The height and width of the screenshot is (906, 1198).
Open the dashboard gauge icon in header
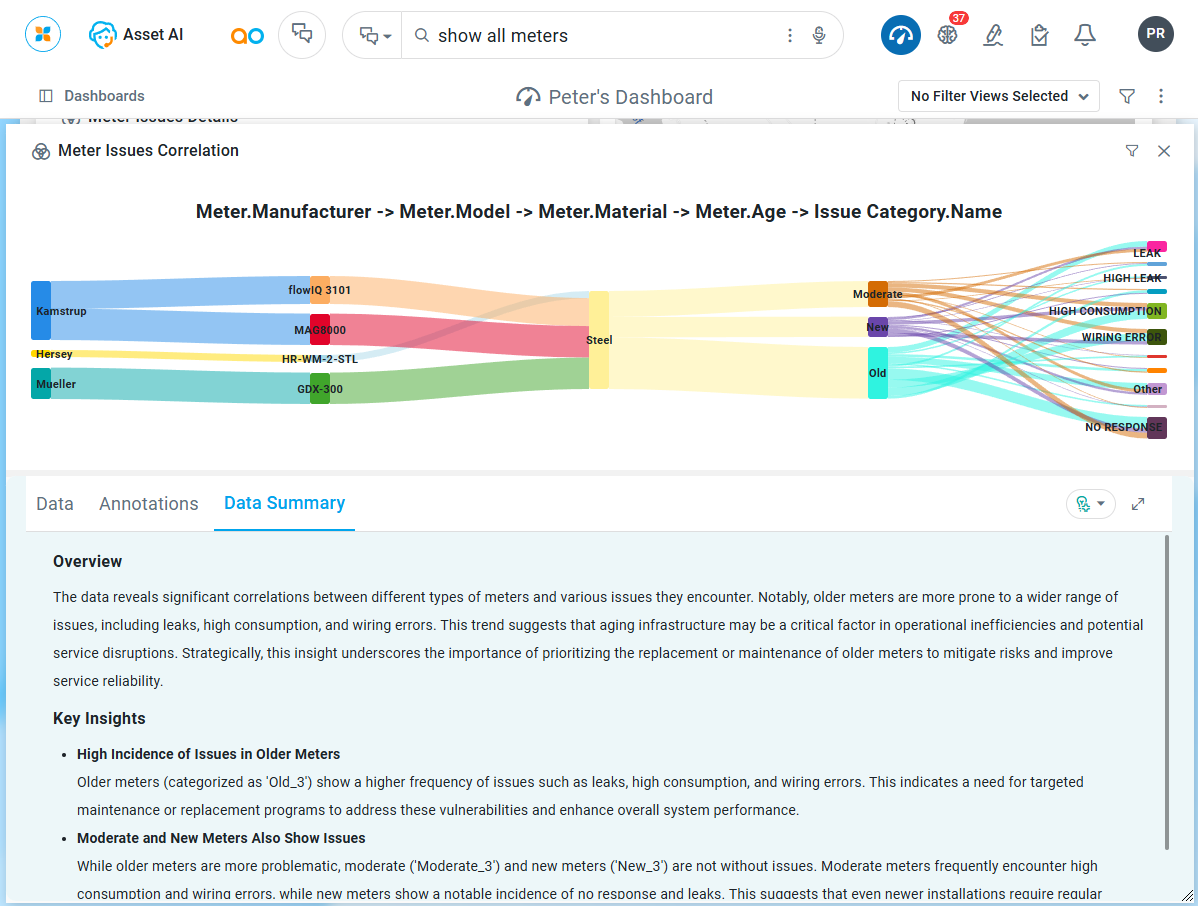[900, 35]
